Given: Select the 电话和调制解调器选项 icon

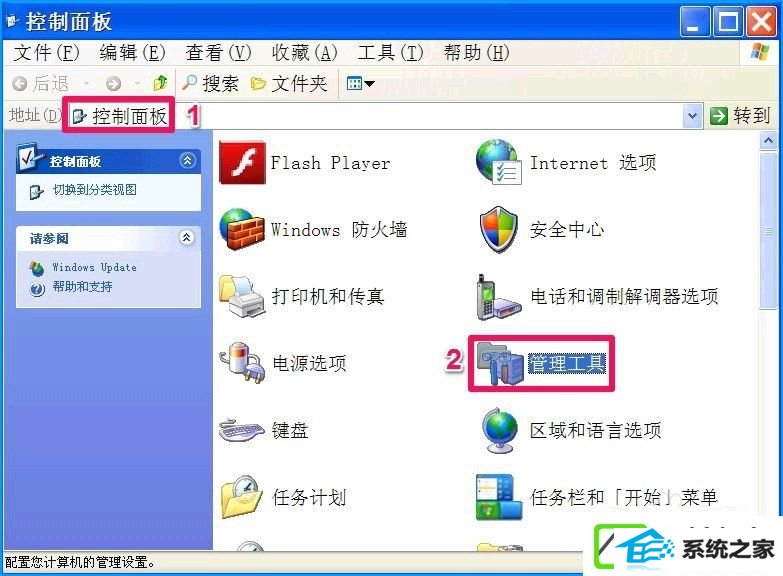Looking at the screenshot, I should (x=499, y=297).
